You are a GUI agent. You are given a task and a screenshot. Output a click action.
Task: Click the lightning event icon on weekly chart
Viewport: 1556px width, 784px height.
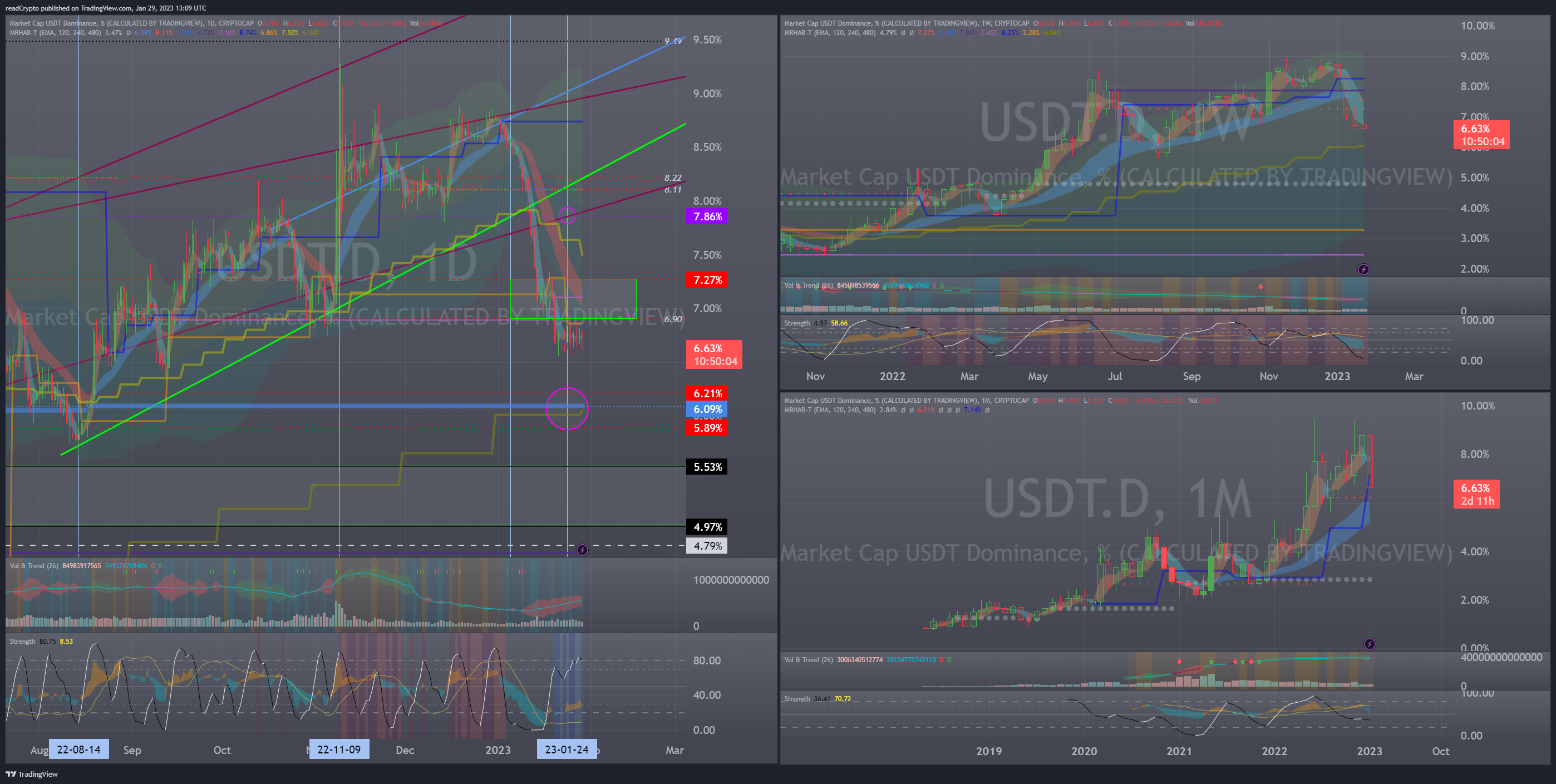click(x=1363, y=269)
